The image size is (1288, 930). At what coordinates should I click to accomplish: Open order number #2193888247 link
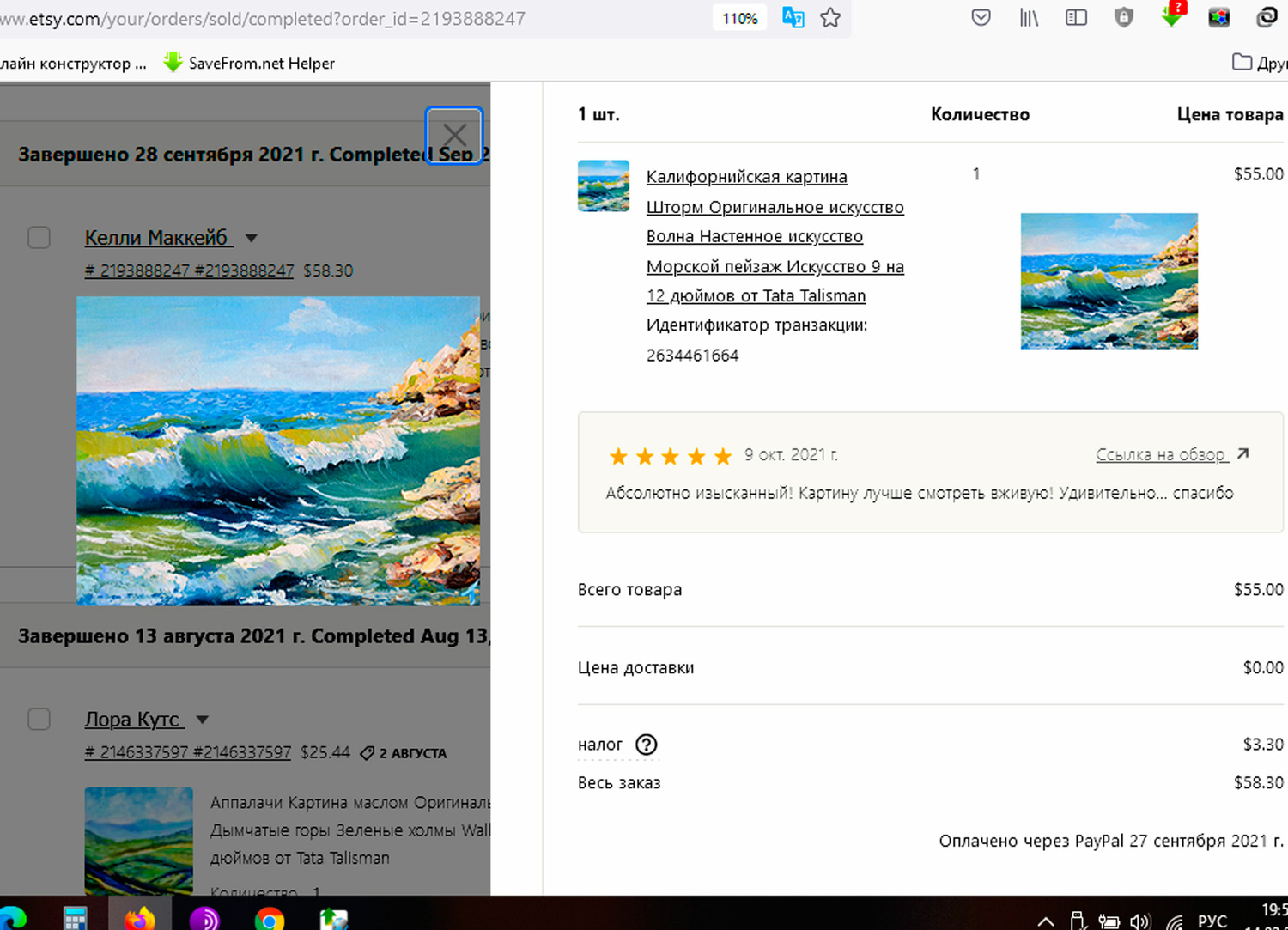coord(189,270)
